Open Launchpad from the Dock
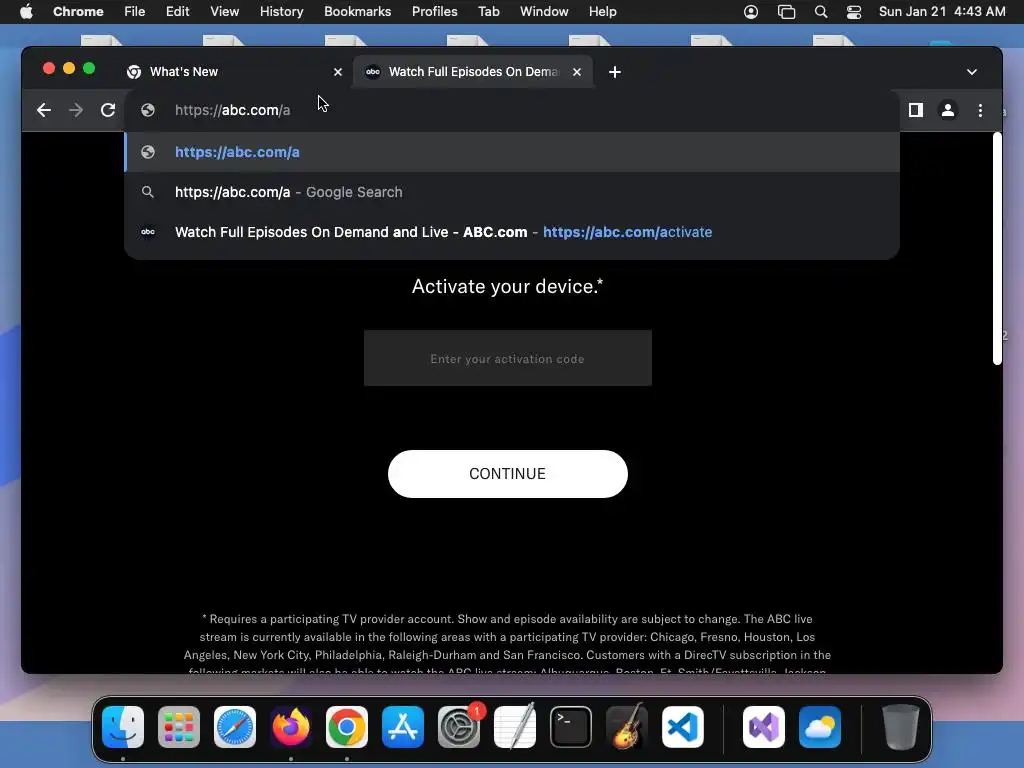The image size is (1024, 768). click(x=179, y=727)
